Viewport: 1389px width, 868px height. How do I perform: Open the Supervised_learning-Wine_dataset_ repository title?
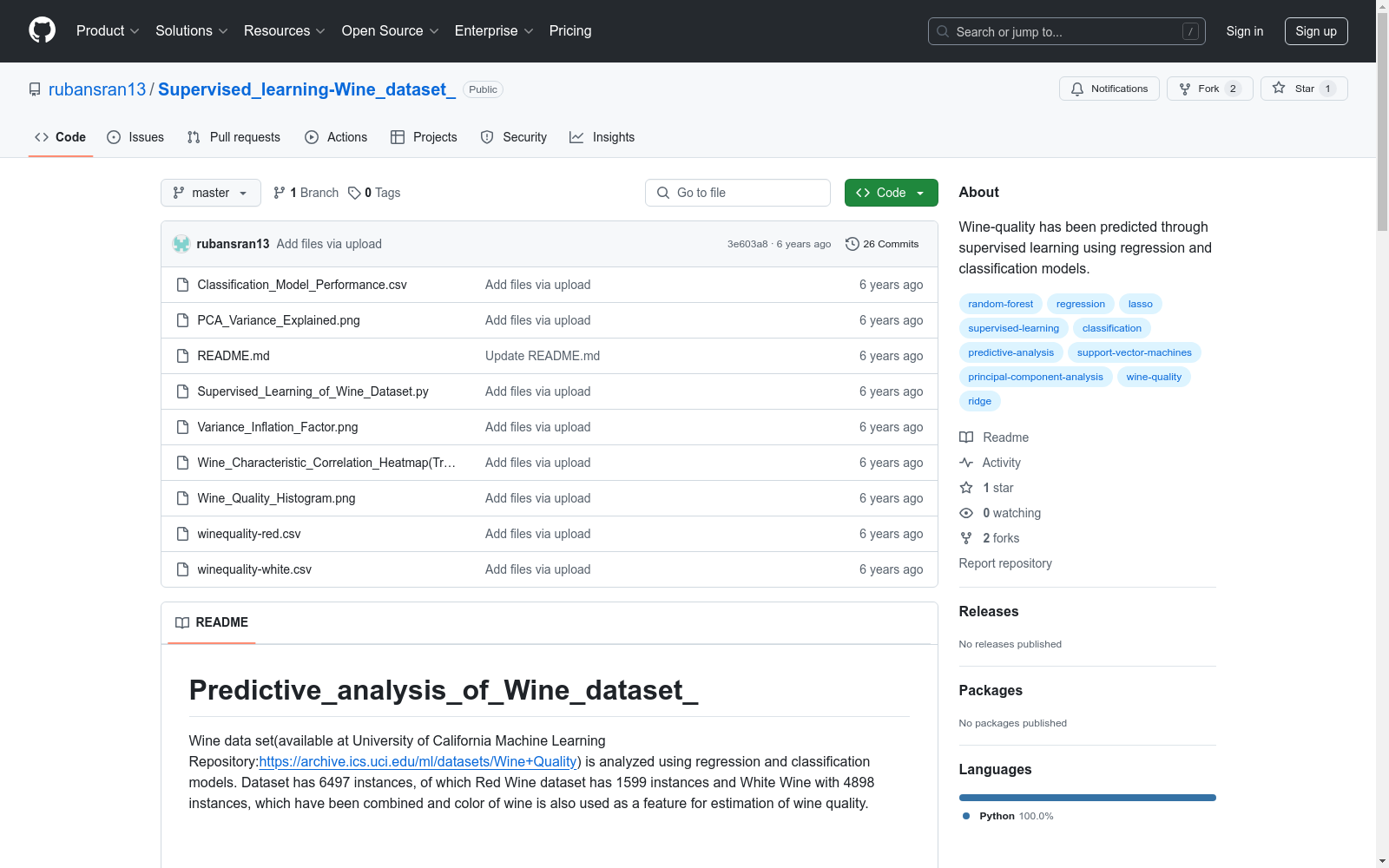[306, 89]
